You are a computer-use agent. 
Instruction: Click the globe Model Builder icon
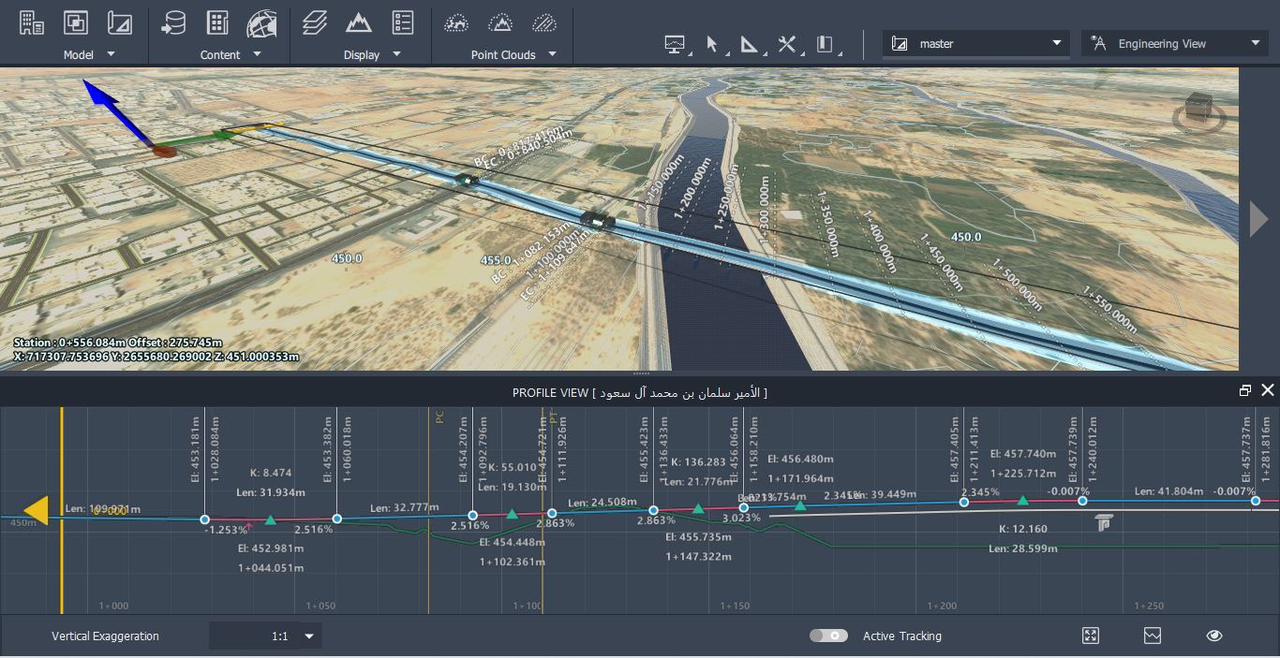click(262, 22)
